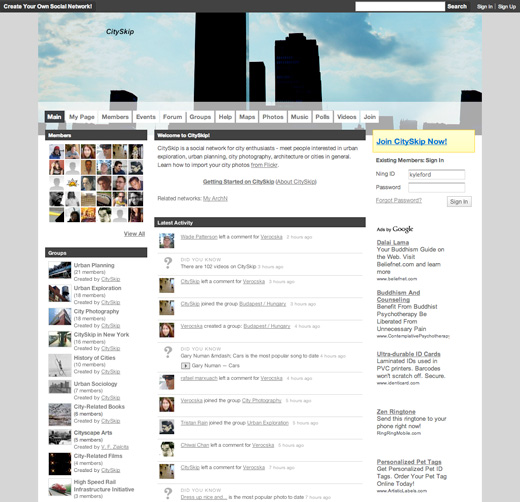Click the Search button in top bar

click(457, 6)
